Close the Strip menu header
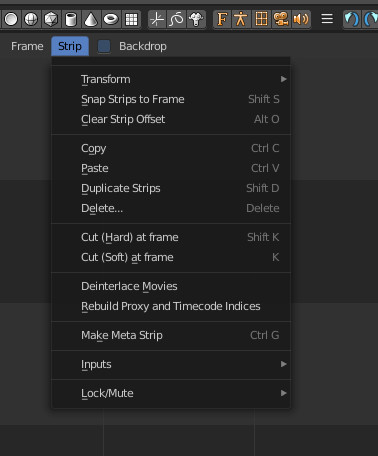Screen dimensions: 378x456 70,46
